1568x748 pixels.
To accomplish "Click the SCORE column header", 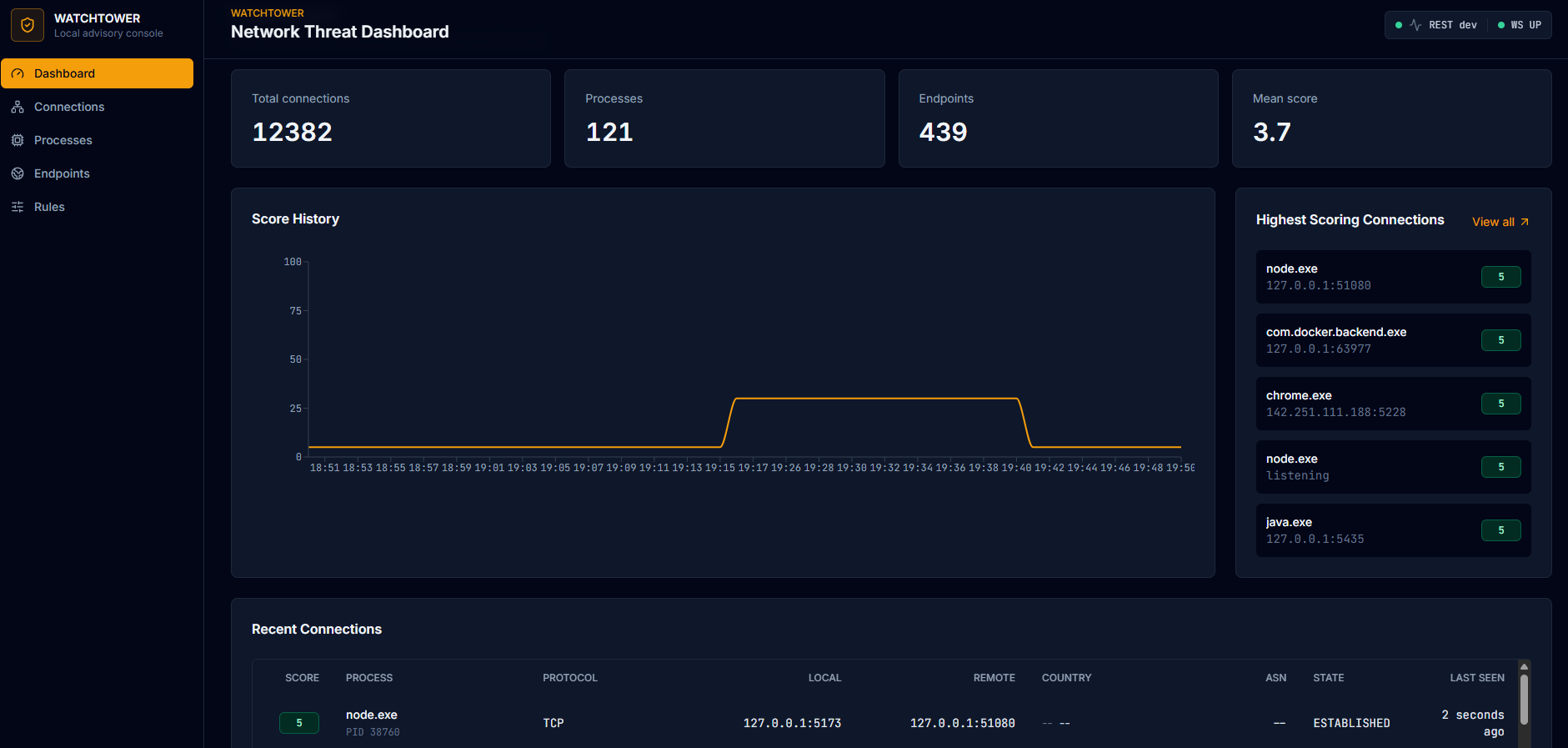I will [x=302, y=678].
